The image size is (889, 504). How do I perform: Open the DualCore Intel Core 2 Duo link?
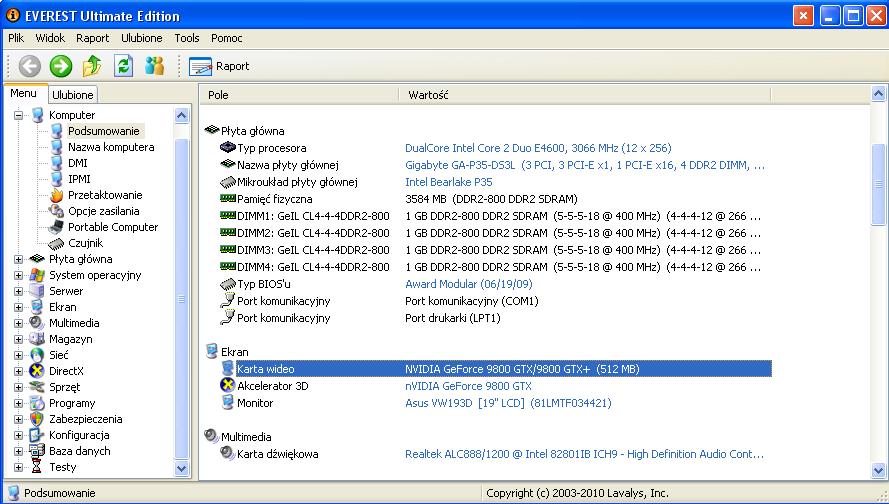(x=538, y=148)
